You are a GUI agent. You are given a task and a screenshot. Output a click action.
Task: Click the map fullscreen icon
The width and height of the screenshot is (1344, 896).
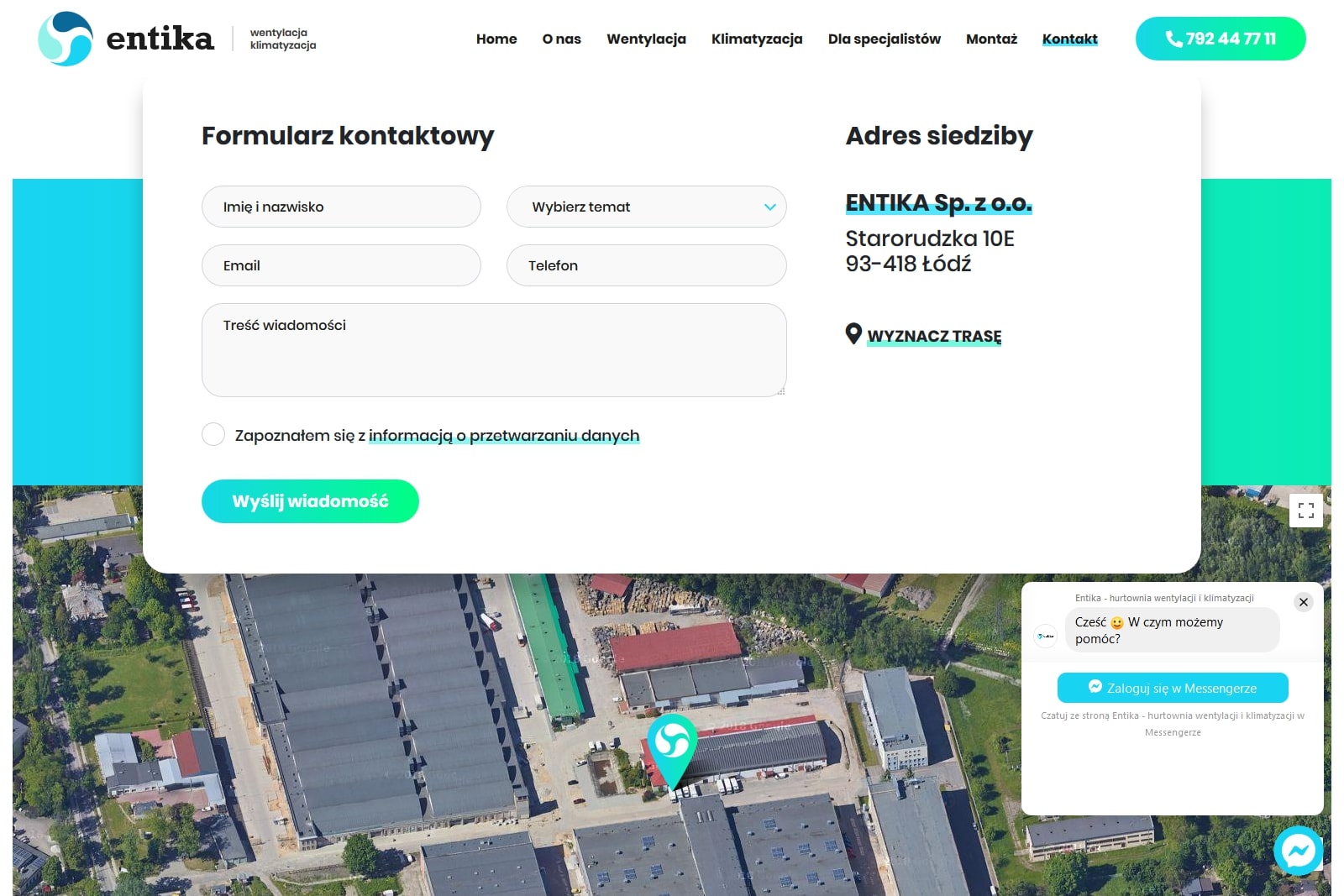[x=1305, y=511]
